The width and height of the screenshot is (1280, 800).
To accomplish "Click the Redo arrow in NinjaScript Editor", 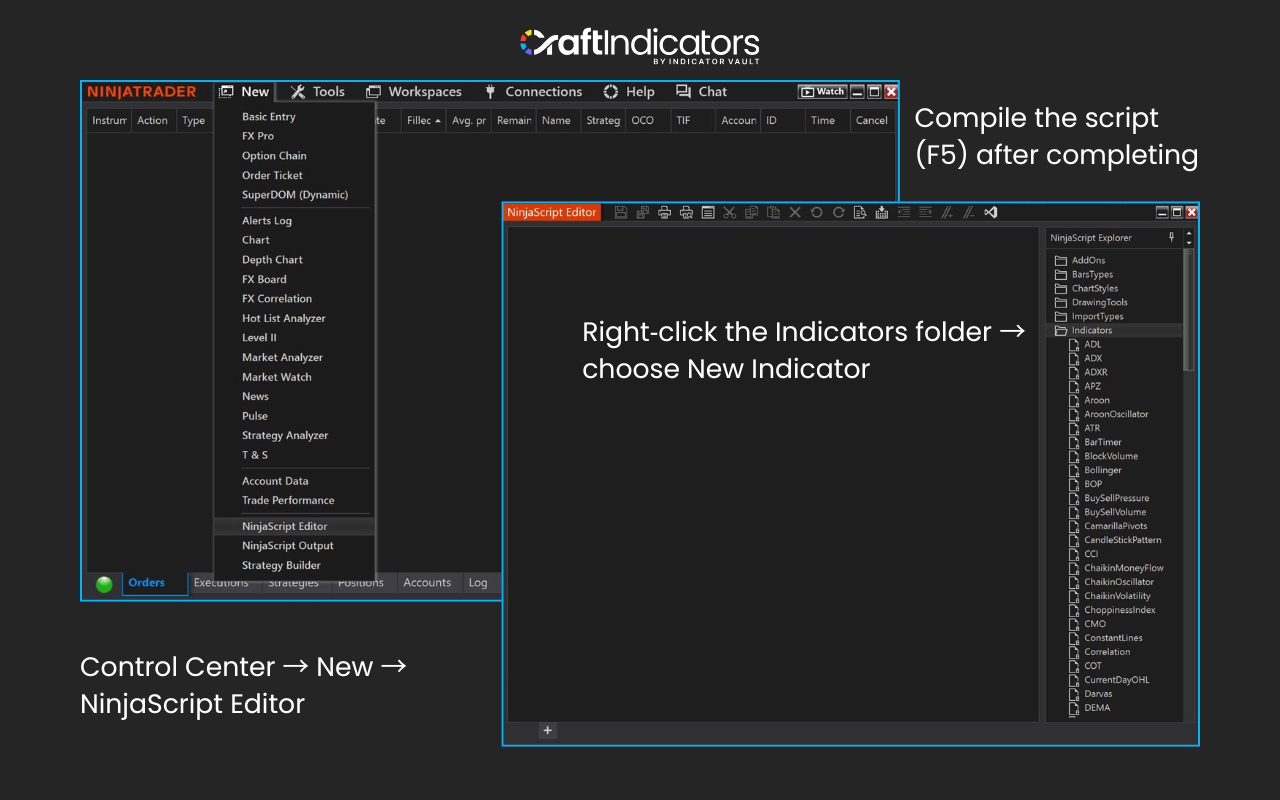I will tap(838, 212).
